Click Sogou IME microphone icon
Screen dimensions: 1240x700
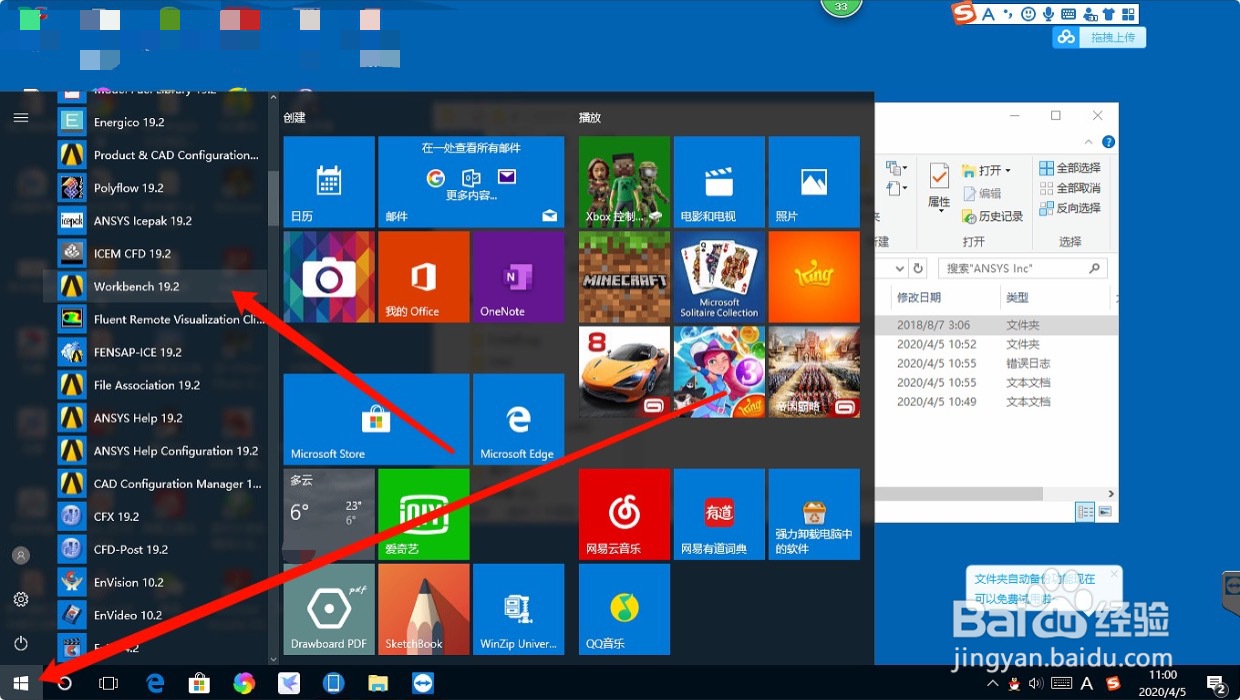tap(1048, 14)
